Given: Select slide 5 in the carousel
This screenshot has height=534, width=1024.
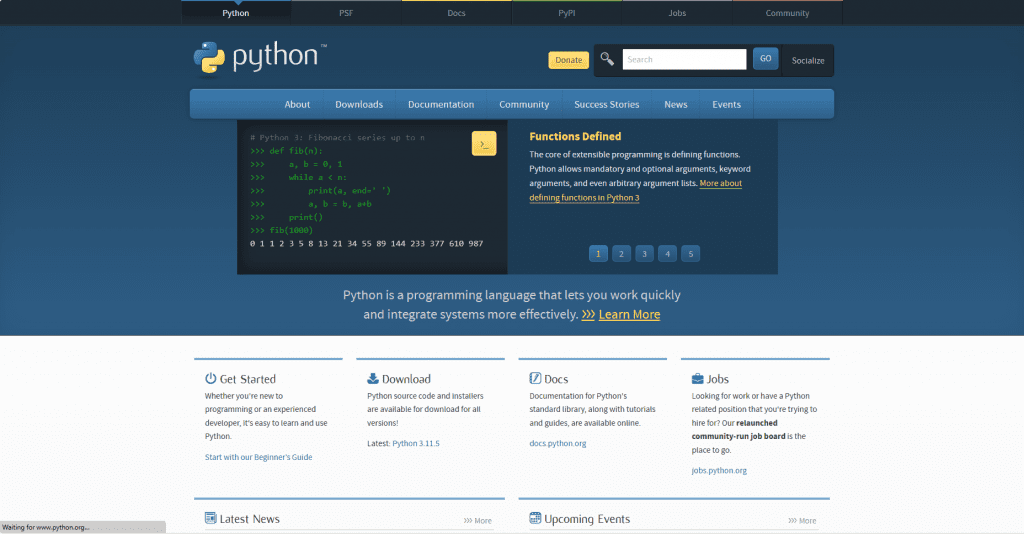Looking at the screenshot, I should (690, 253).
